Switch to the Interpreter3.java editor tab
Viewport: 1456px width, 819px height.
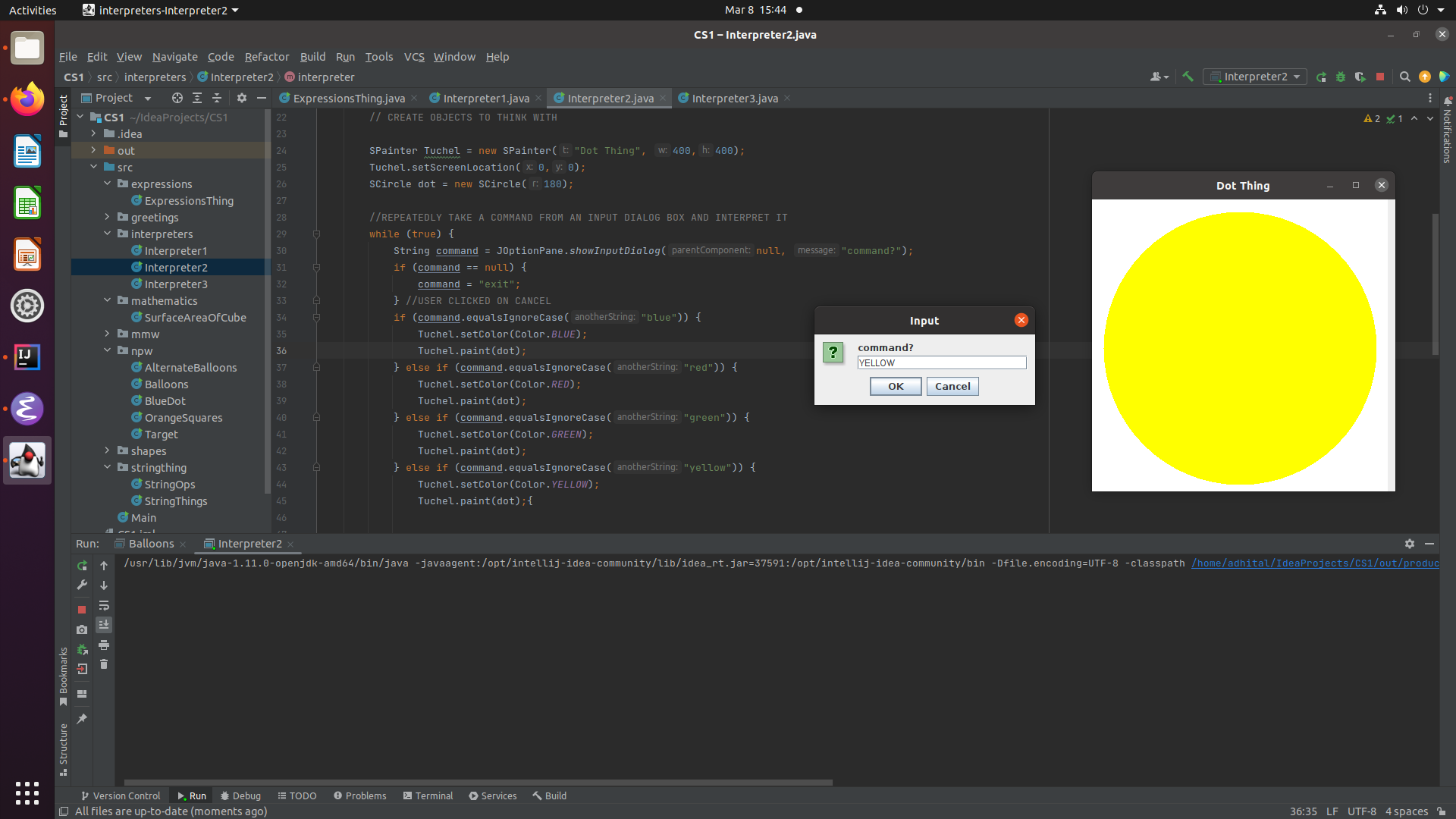[x=734, y=98]
